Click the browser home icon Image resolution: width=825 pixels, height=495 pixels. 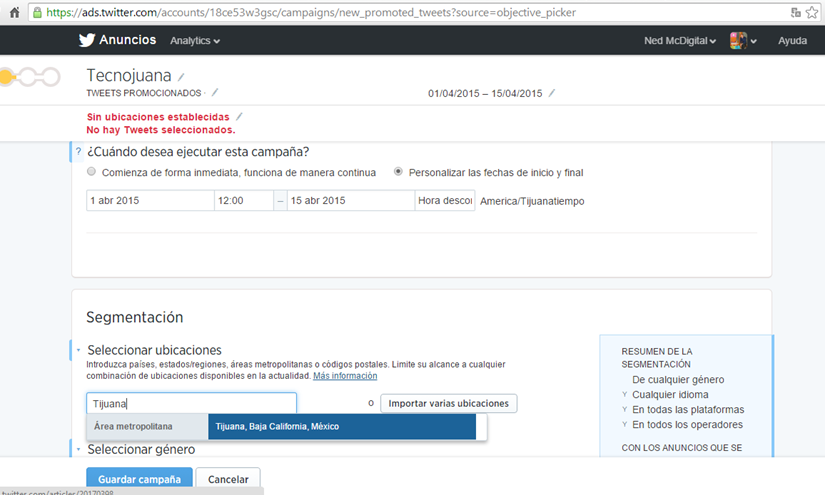coord(15,12)
